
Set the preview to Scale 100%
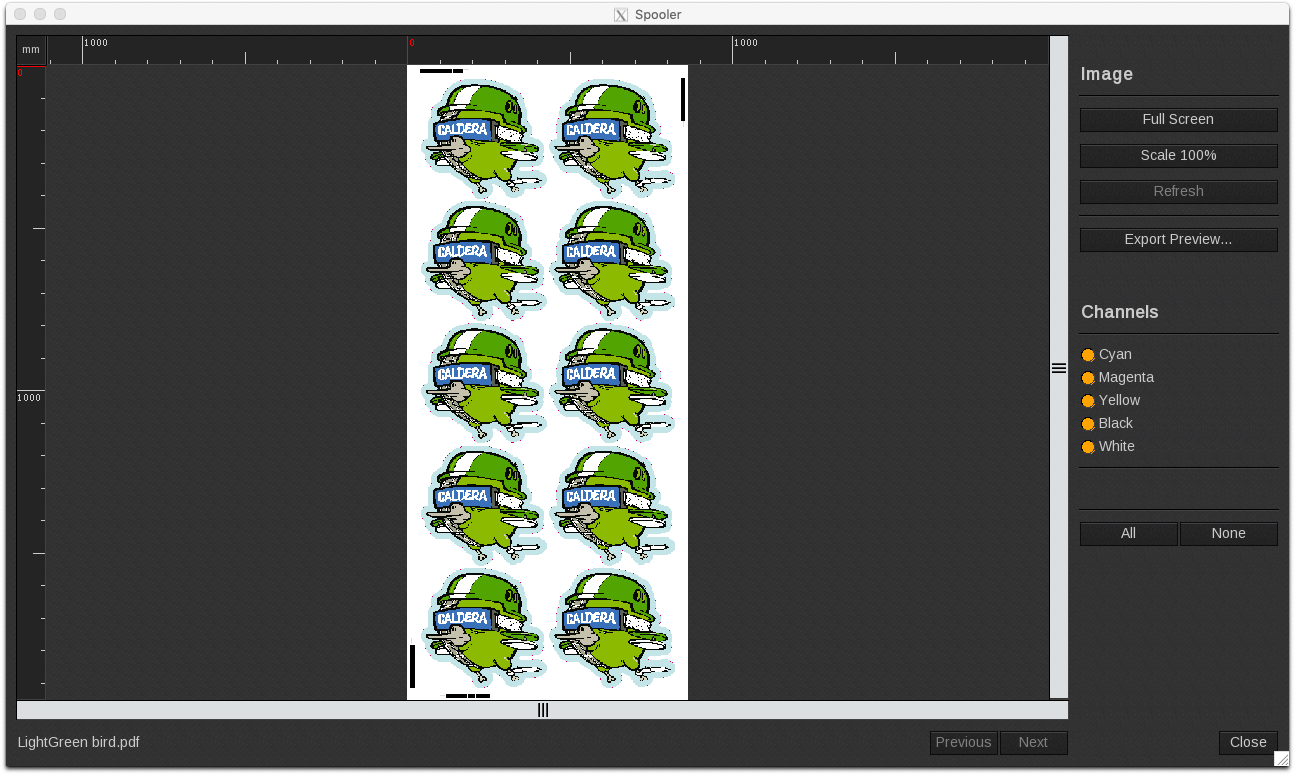point(1178,155)
